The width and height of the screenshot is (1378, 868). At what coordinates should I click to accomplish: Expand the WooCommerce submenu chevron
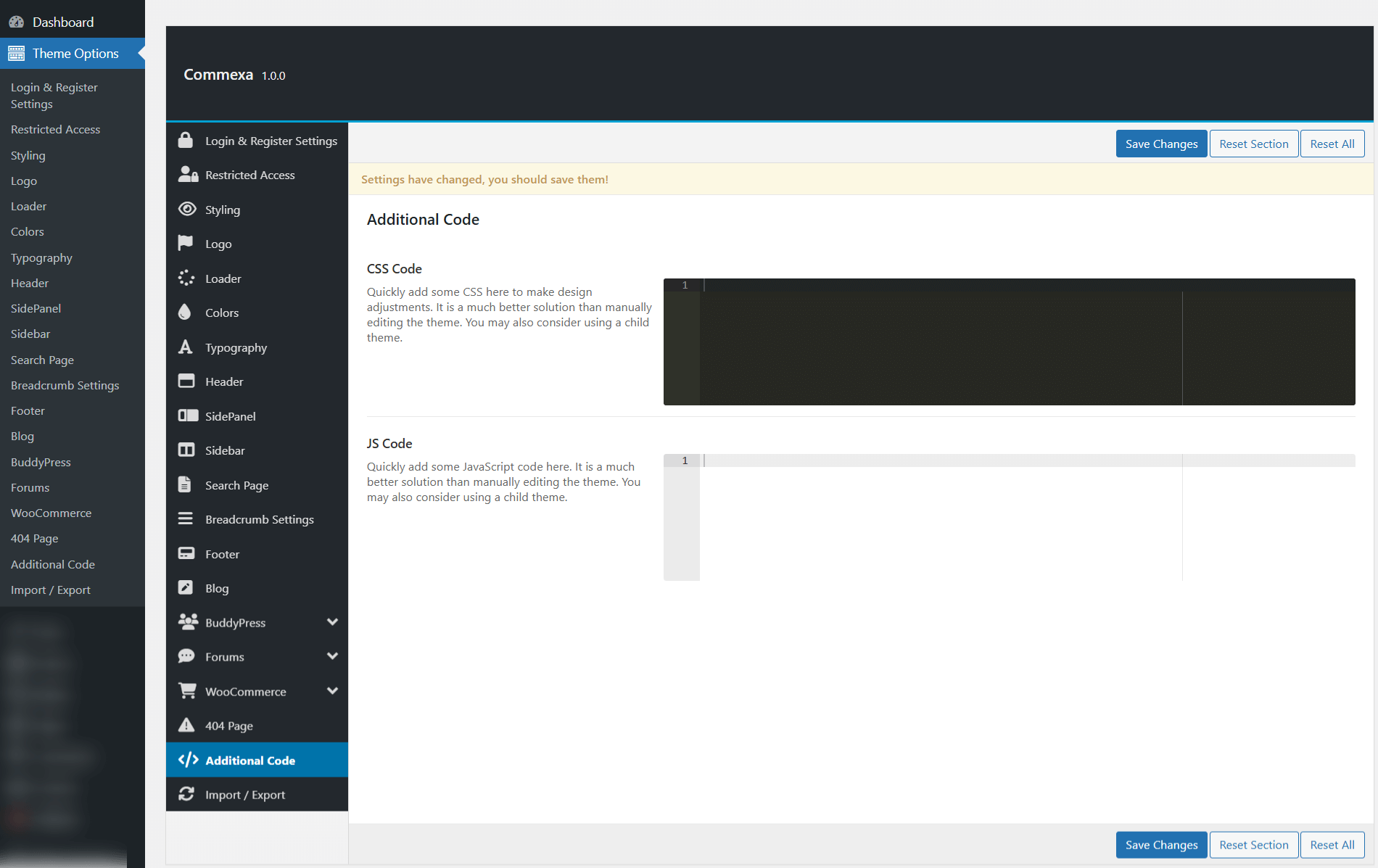tap(332, 691)
